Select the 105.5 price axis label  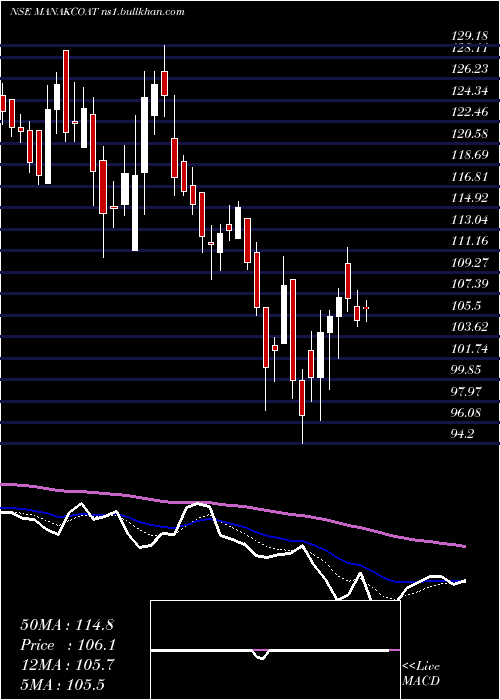(x=467, y=305)
